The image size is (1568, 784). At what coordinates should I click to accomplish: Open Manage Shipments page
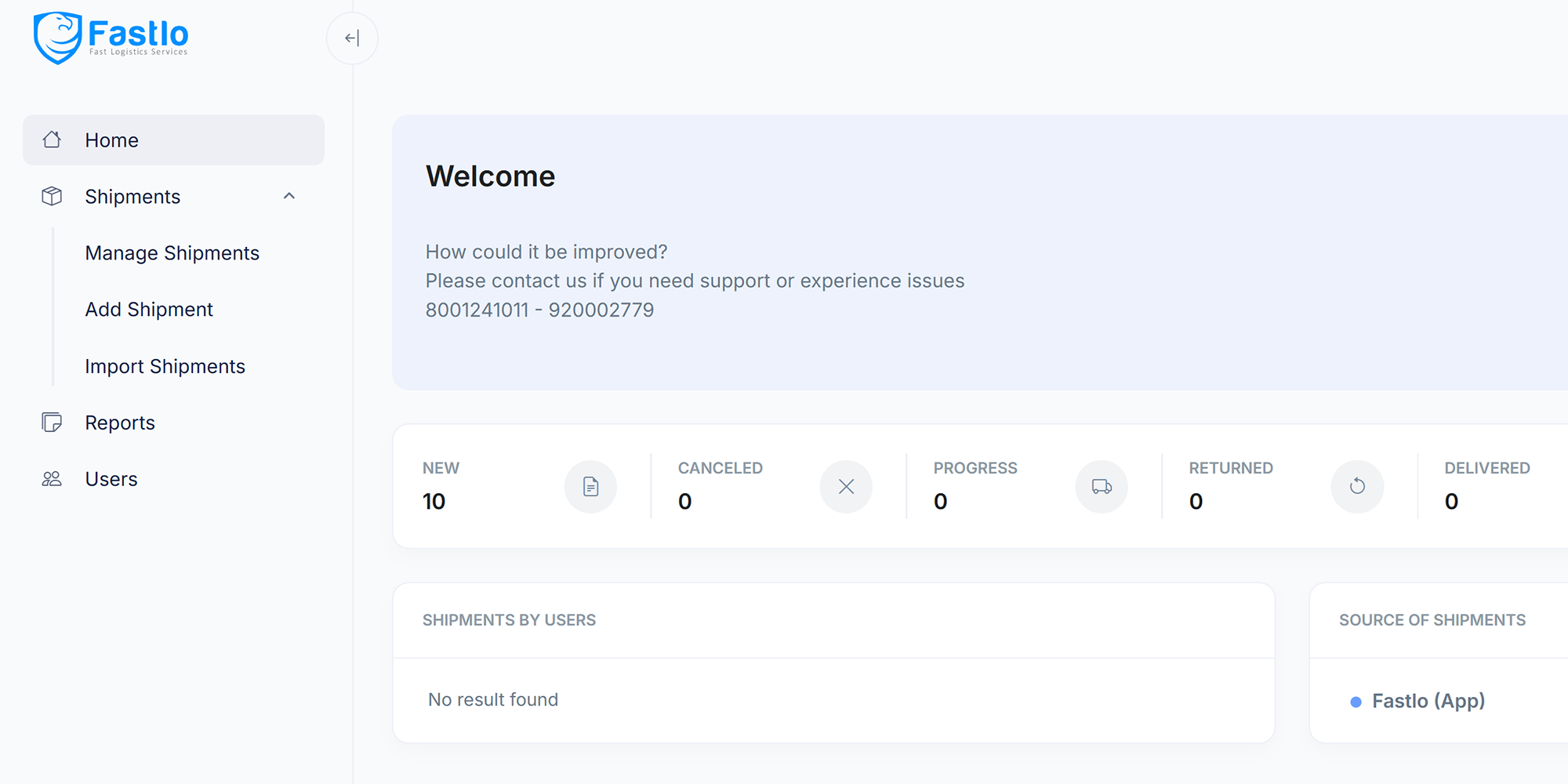click(172, 253)
